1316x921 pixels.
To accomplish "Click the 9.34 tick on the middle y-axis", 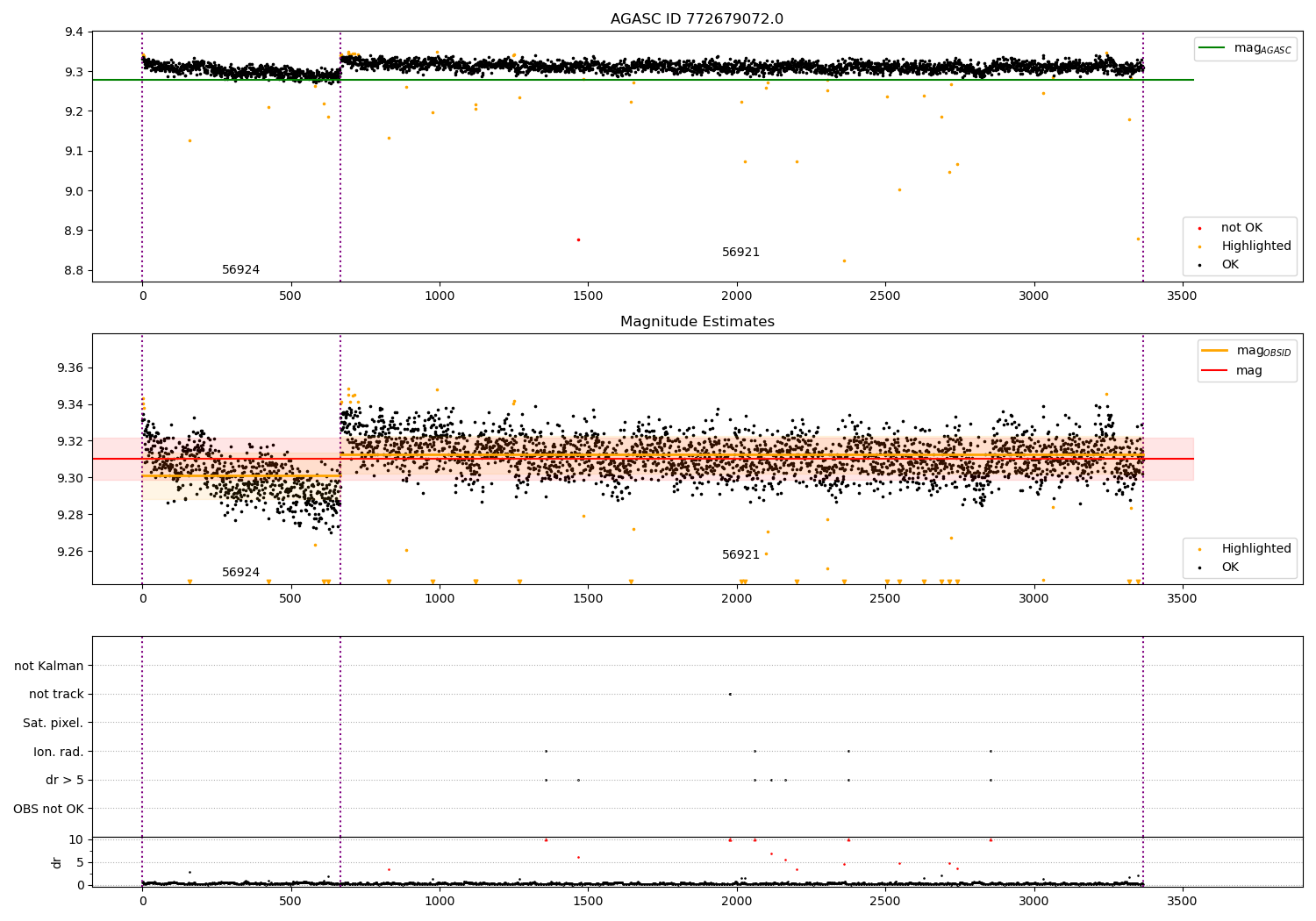I will point(71,405).
